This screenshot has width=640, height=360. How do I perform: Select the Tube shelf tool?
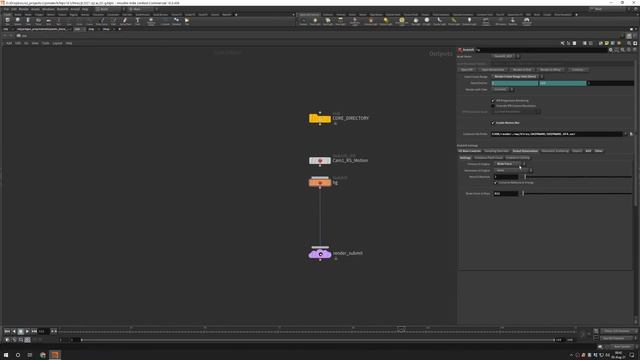click(x=28, y=21)
